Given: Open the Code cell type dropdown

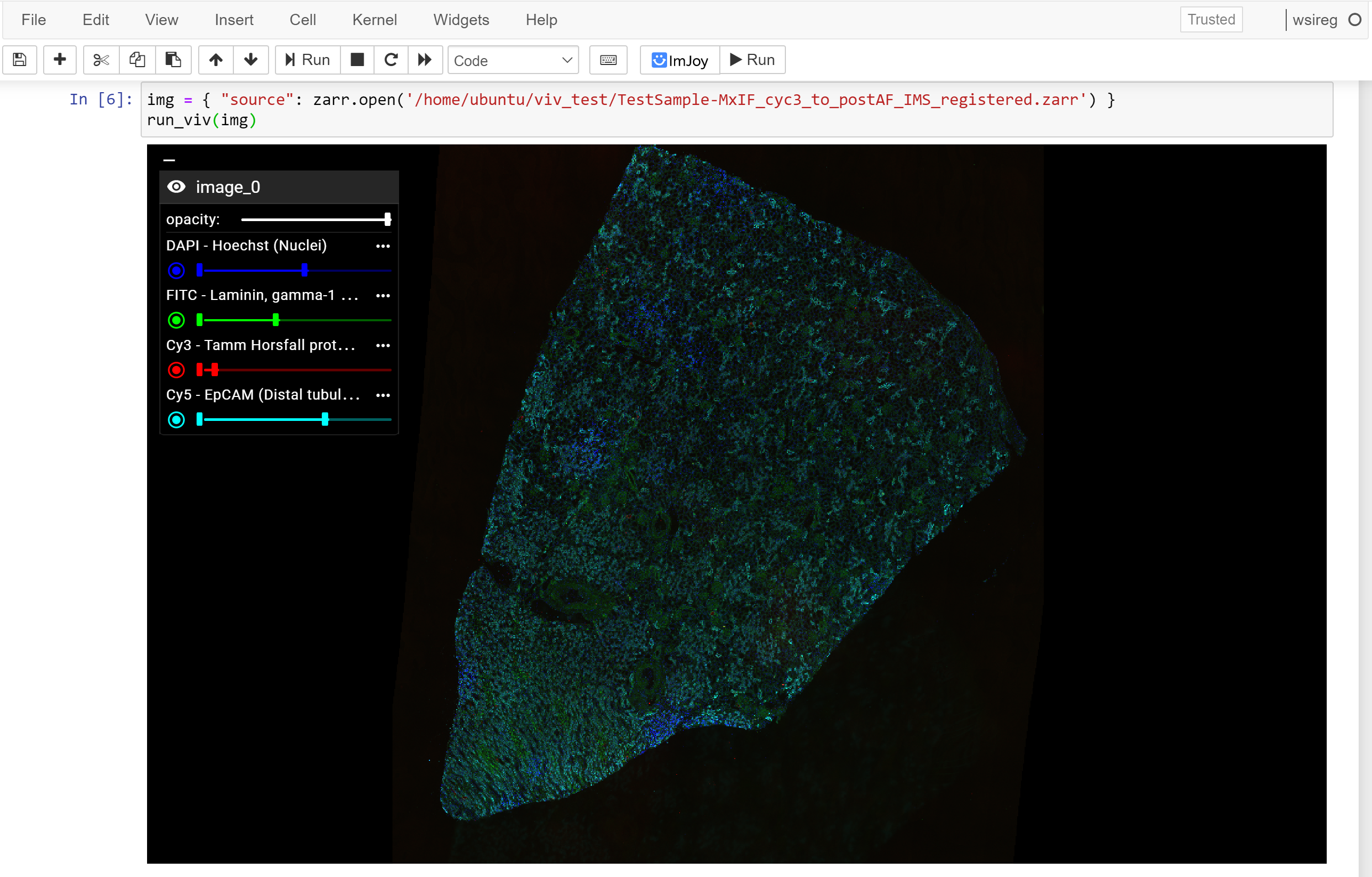Looking at the screenshot, I should [513, 60].
